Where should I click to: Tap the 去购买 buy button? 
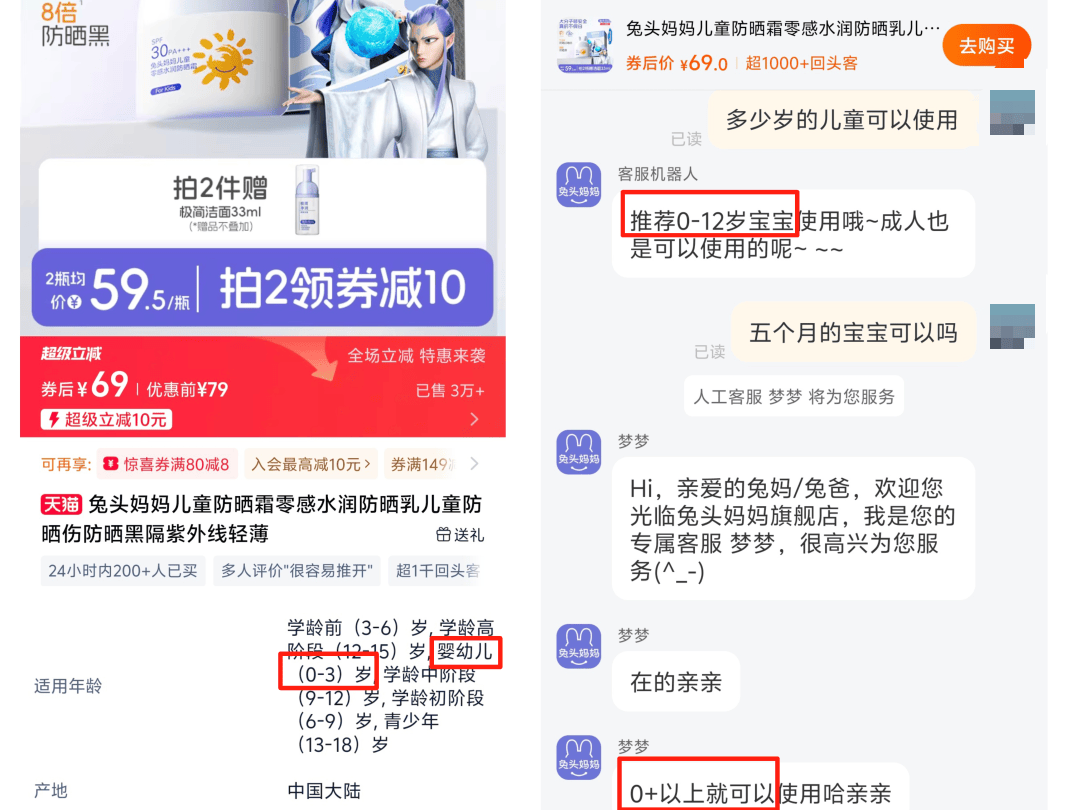pyautogui.click(x=986, y=45)
